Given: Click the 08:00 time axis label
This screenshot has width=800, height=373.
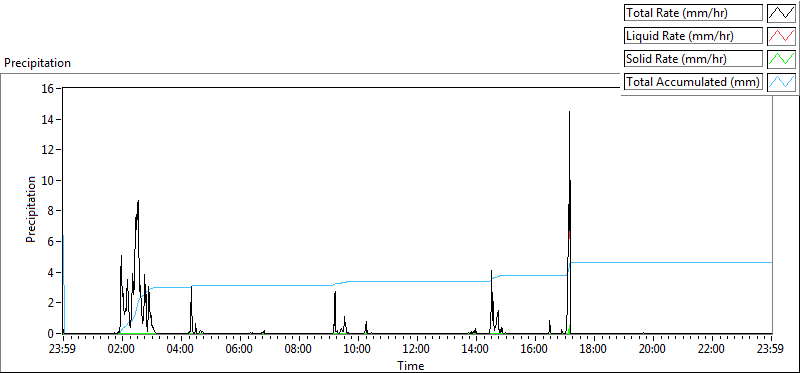Looking at the screenshot, I should 298,349.
